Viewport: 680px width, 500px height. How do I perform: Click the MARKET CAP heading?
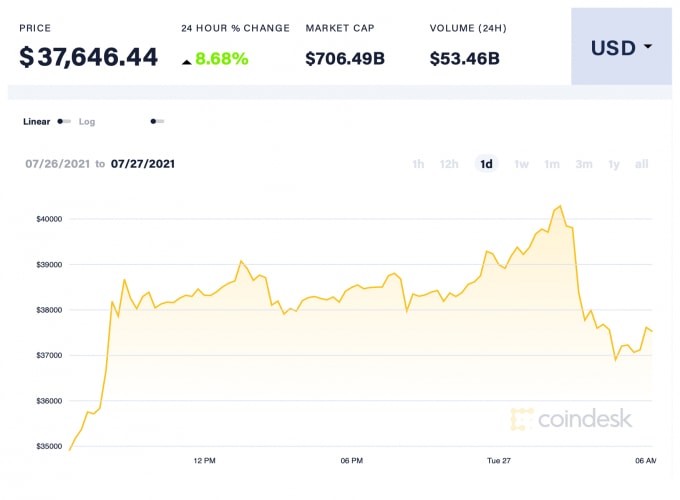pyautogui.click(x=340, y=28)
